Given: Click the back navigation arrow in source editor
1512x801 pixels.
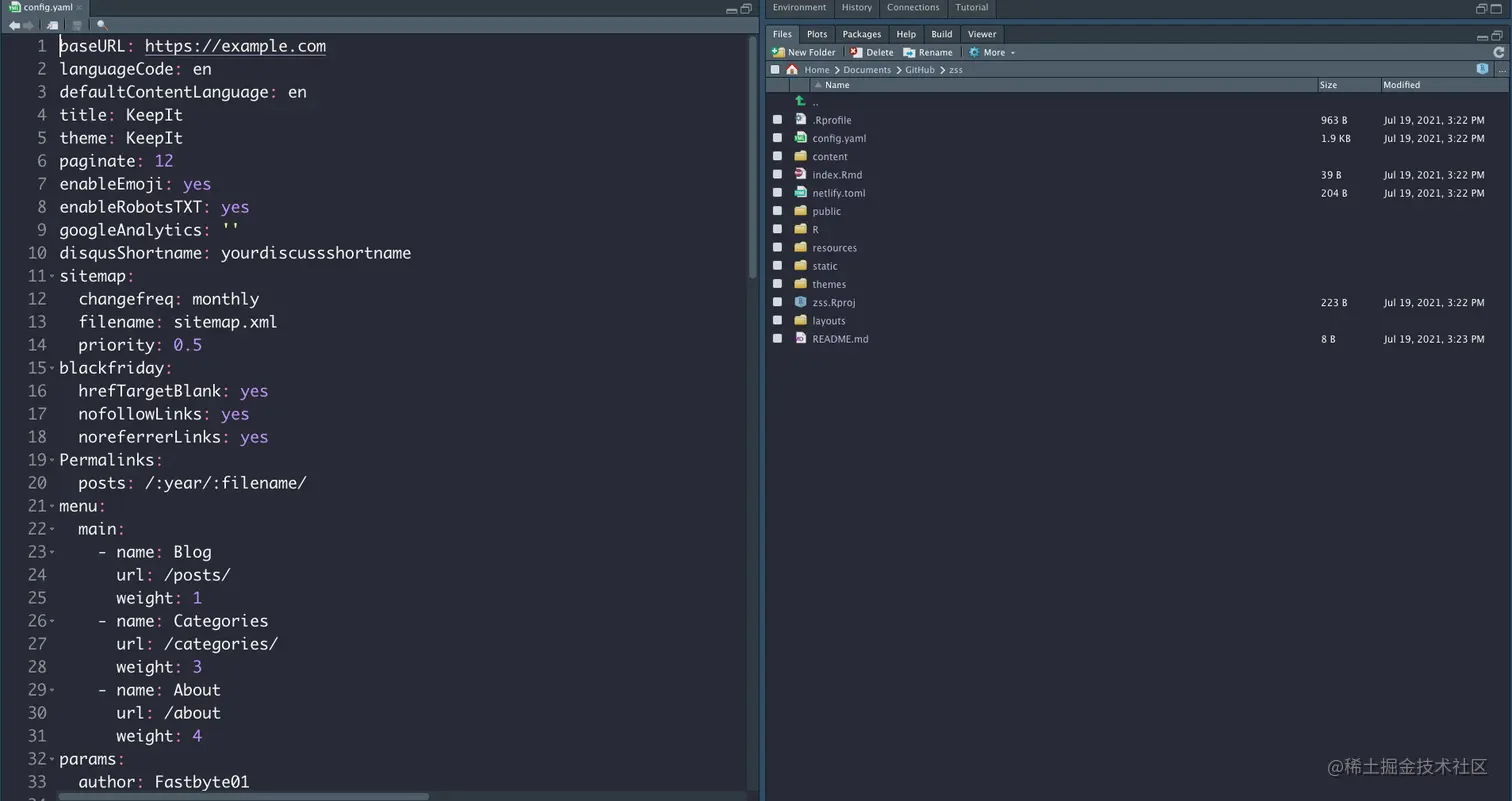Looking at the screenshot, I should coord(14,25).
